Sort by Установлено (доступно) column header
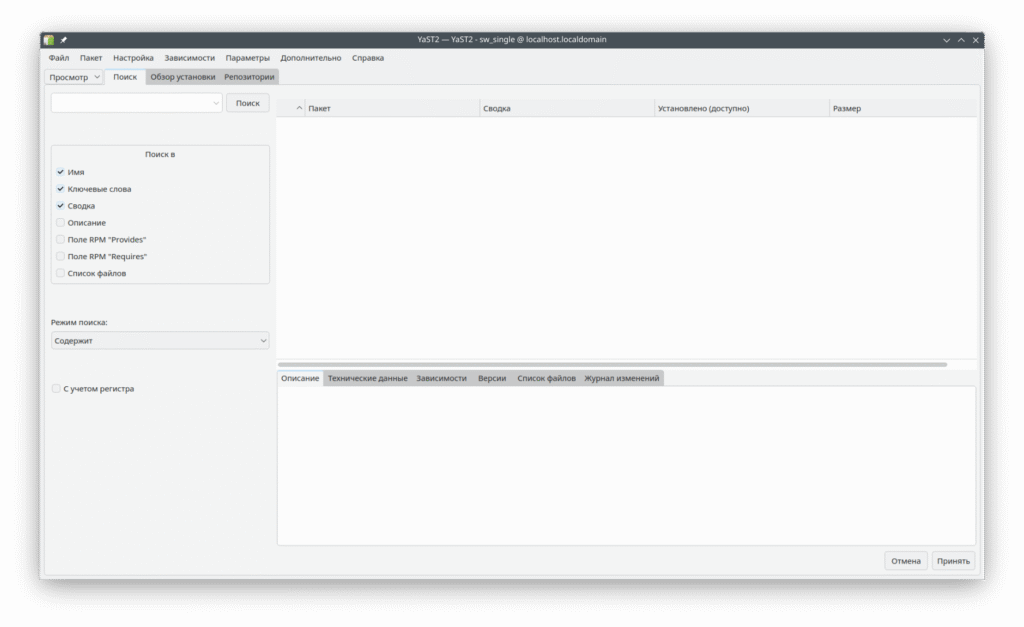1024x627 pixels. (x=742, y=108)
